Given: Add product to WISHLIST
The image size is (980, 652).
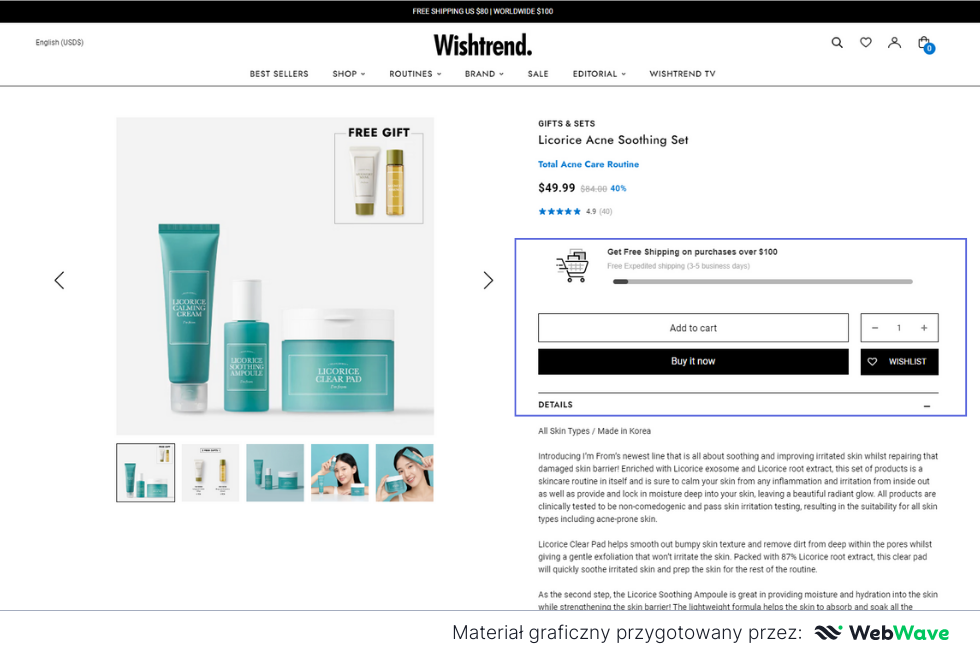Looking at the screenshot, I should coord(899,362).
